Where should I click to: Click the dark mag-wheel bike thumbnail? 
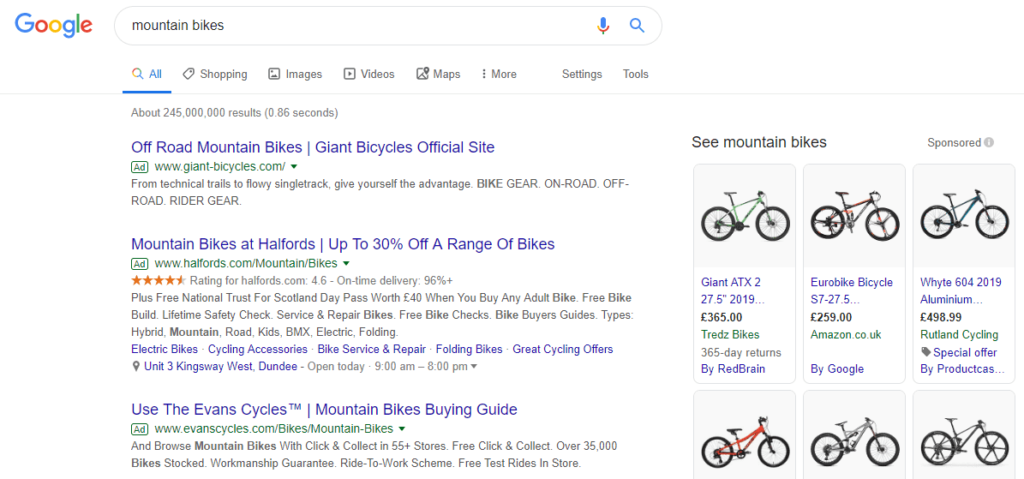[x=964, y=440]
